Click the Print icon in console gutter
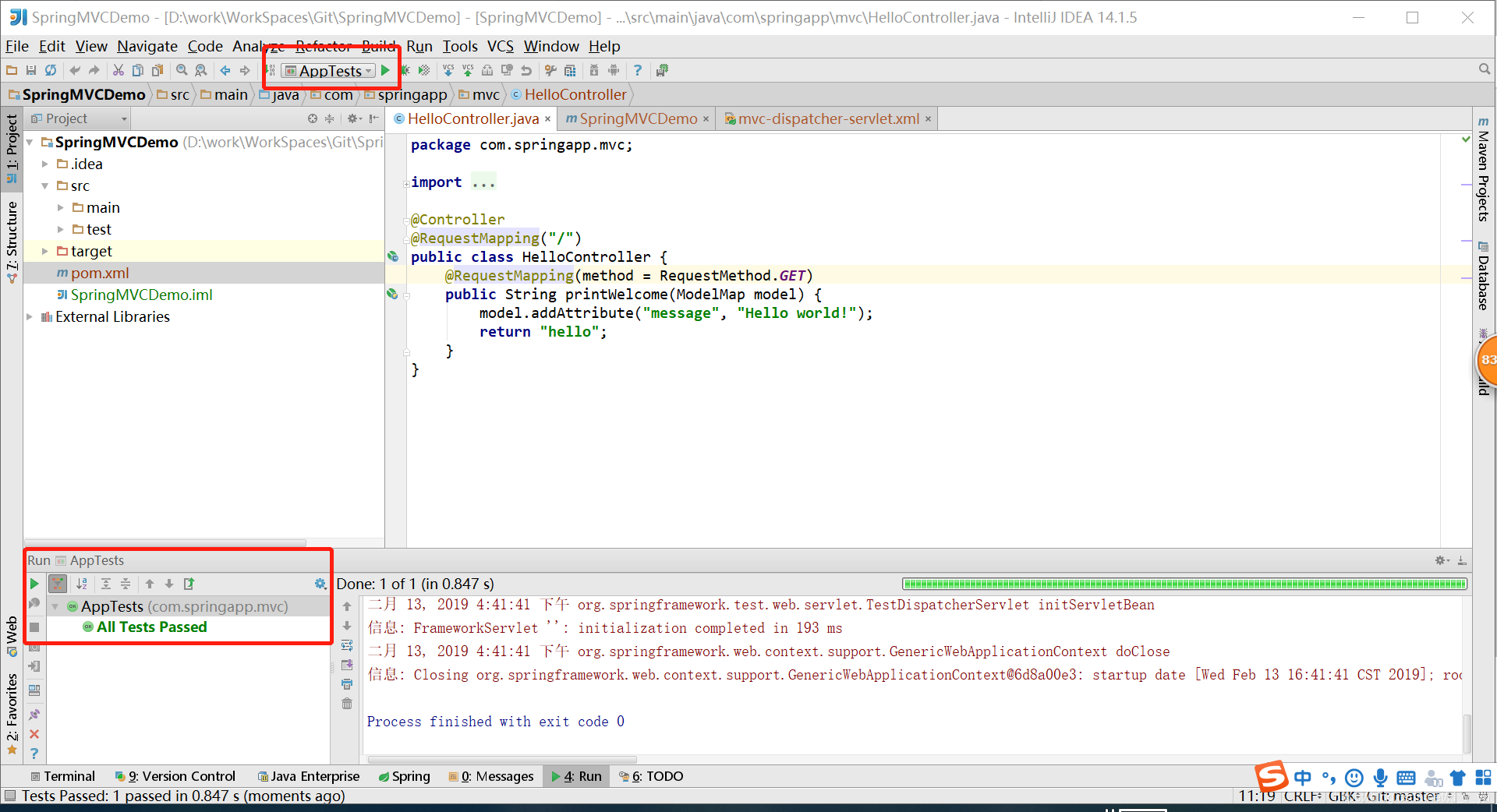 coord(347,684)
